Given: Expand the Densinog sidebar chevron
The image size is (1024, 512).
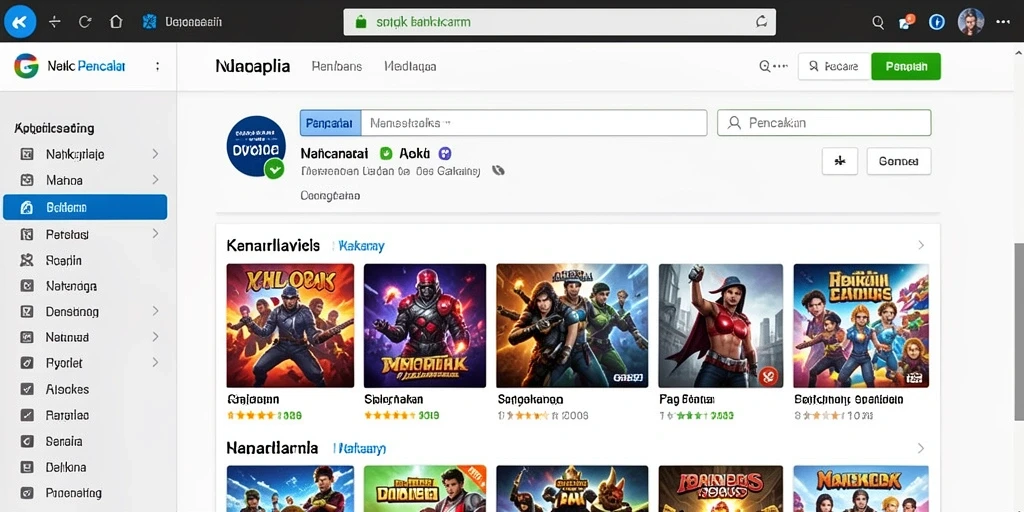Looking at the screenshot, I should pyautogui.click(x=155, y=311).
